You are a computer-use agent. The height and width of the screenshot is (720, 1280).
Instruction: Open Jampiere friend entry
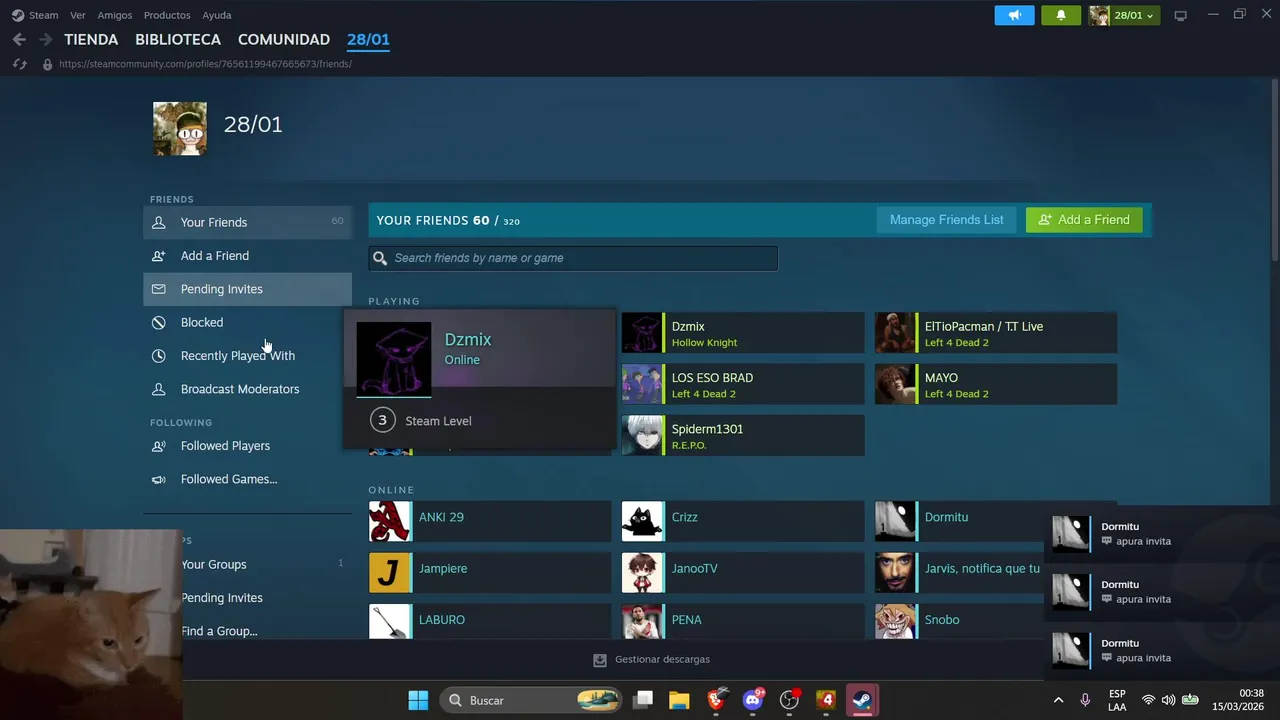coord(490,573)
